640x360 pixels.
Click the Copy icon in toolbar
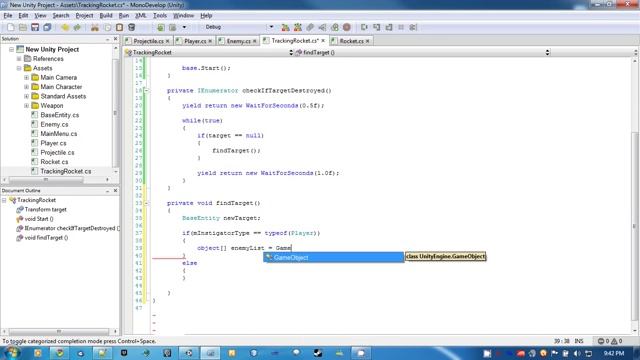click(x=107, y=27)
